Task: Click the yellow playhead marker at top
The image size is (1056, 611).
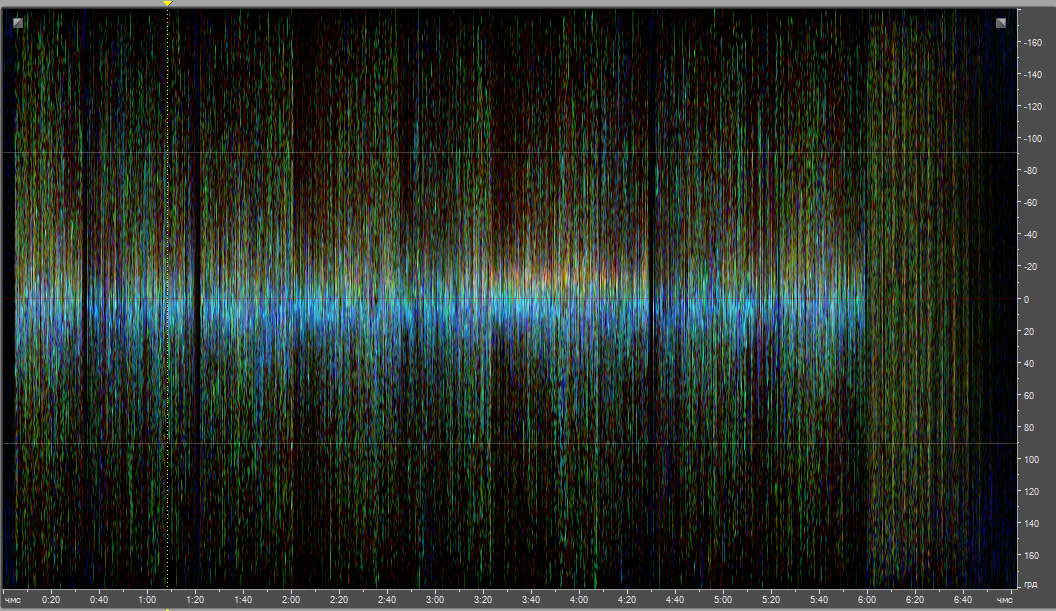Action: tap(167, 4)
